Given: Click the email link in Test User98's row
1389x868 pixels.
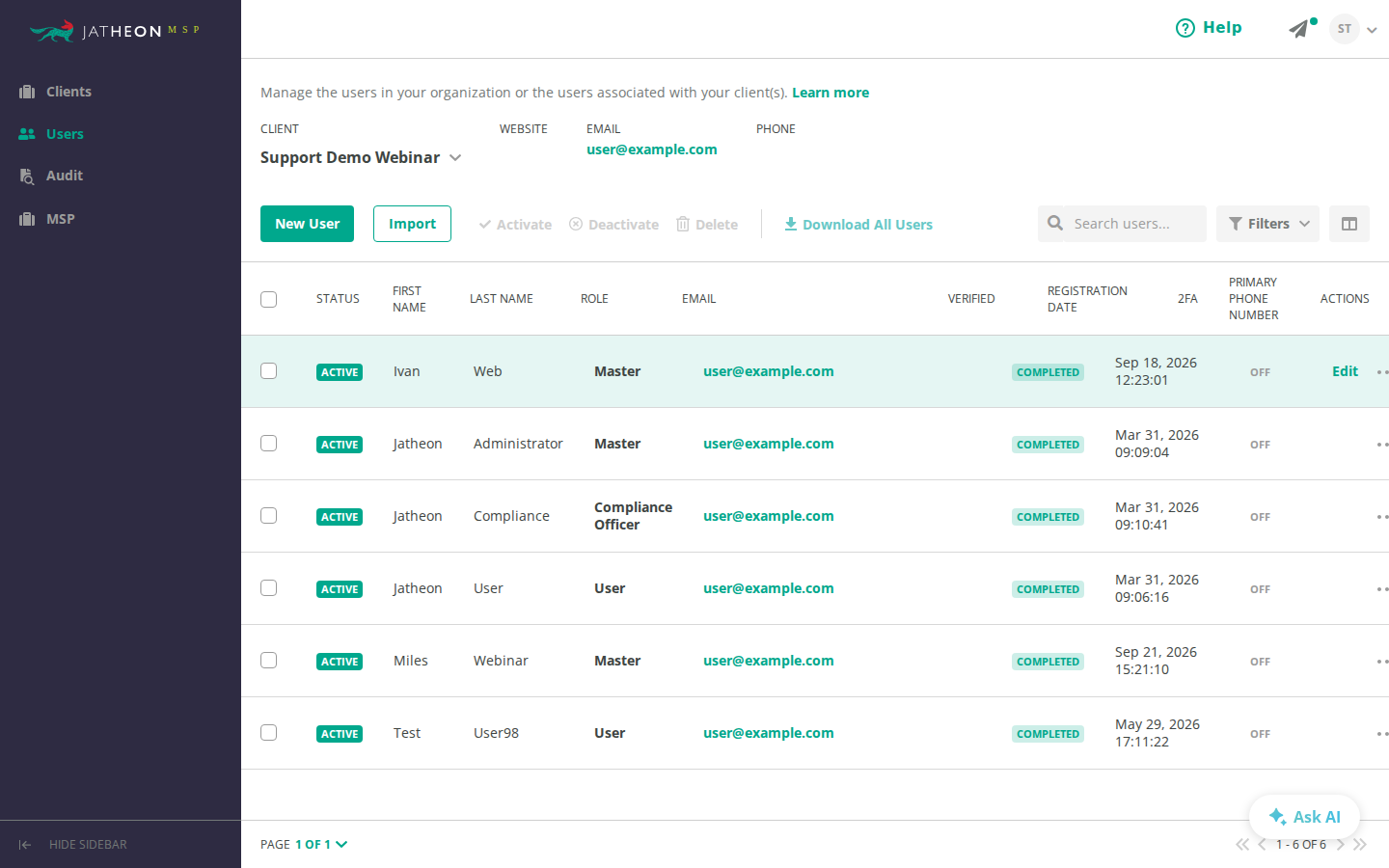Looking at the screenshot, I should tap(769, 733).
